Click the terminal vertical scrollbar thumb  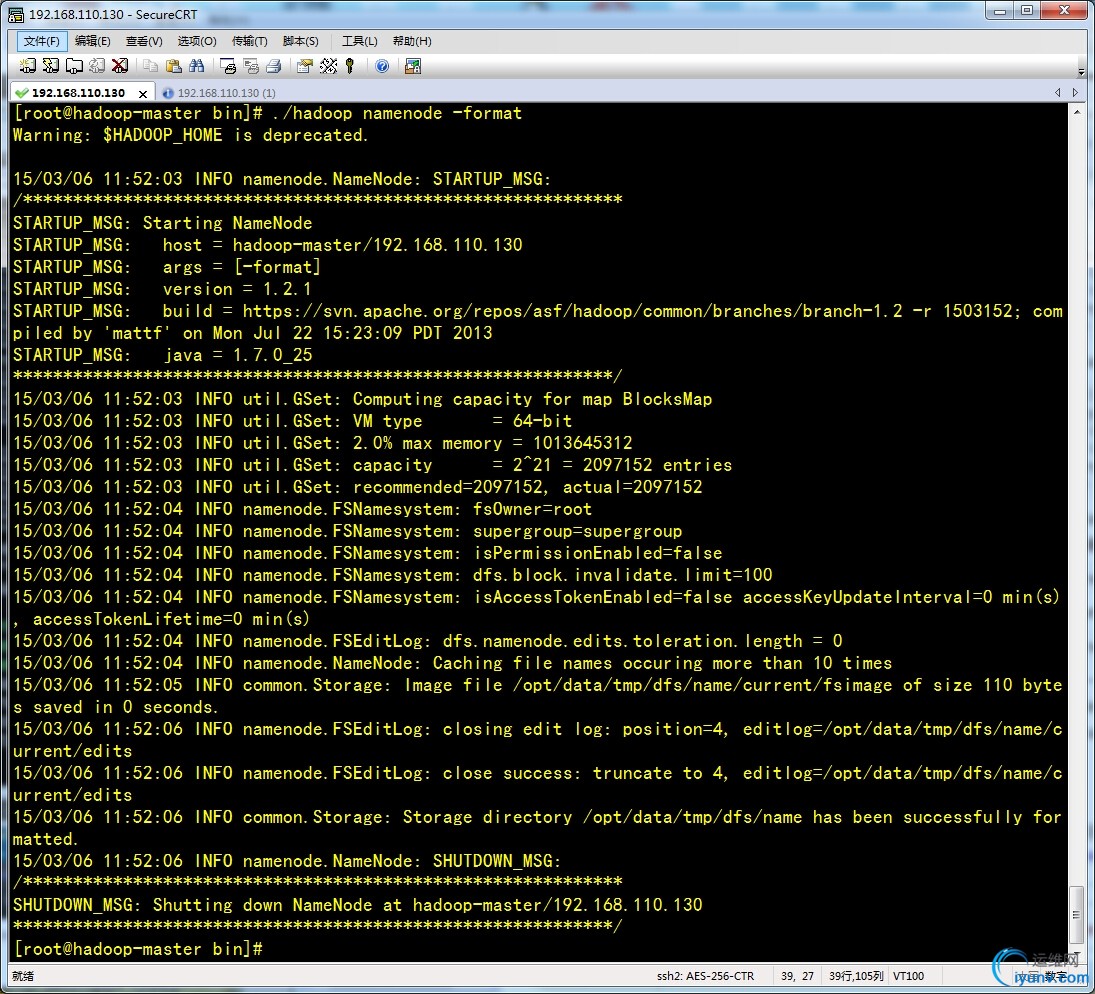(1077, 914)
